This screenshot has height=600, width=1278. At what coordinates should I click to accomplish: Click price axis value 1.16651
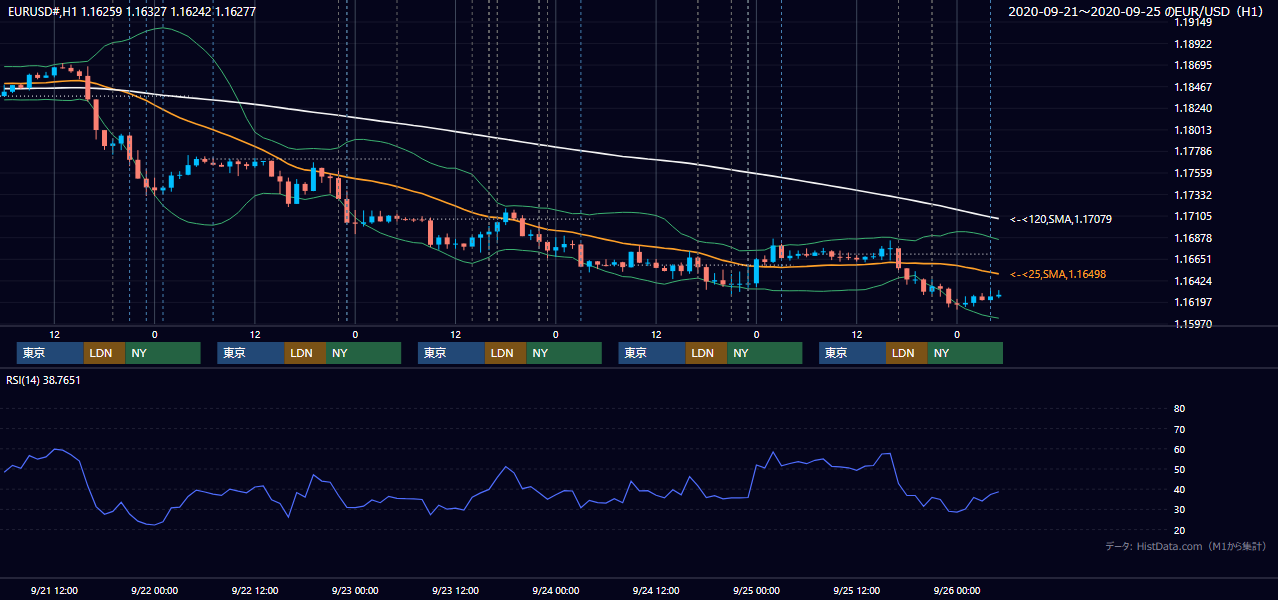point(1193,259)
